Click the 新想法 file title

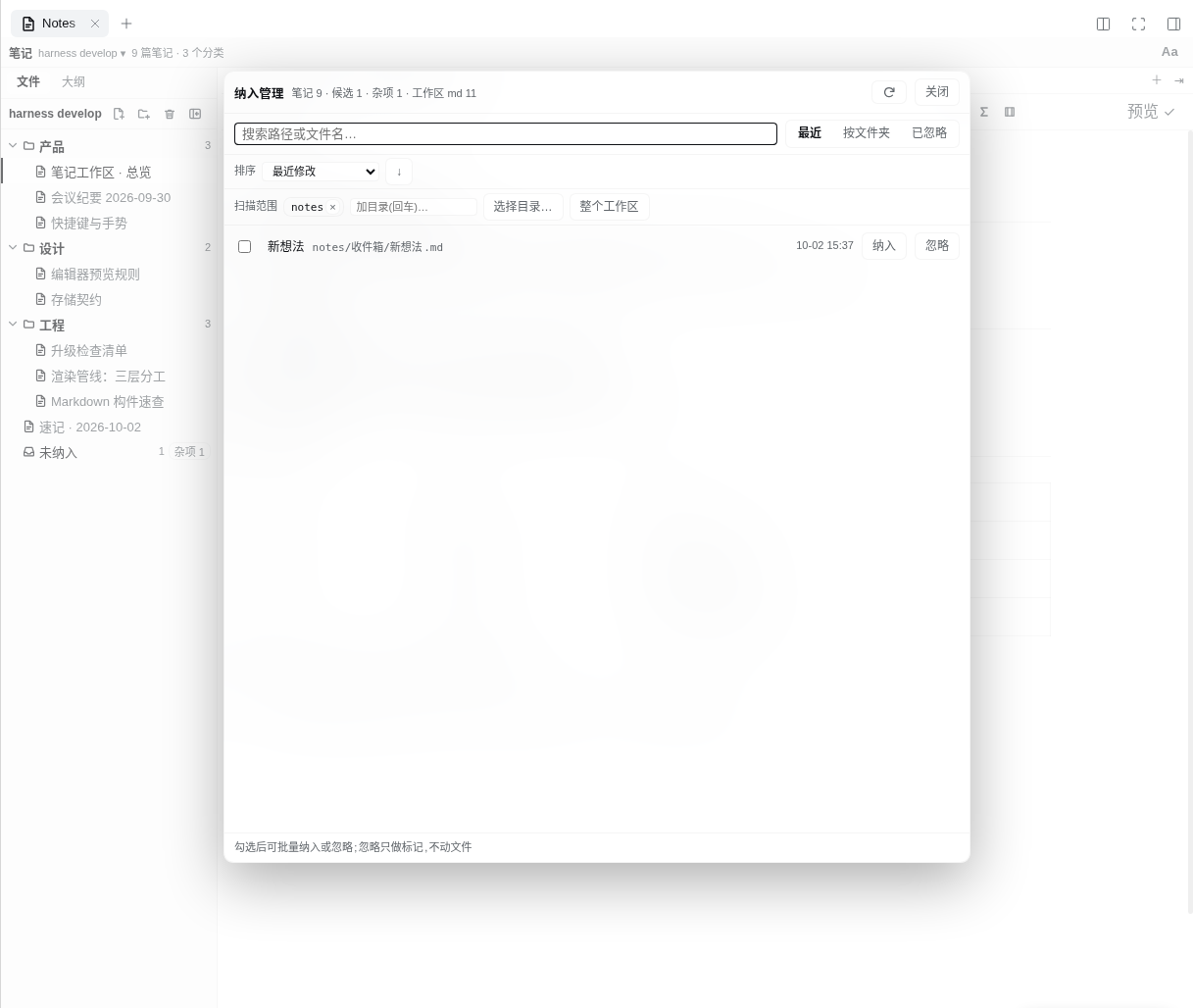tap(285, 246)
